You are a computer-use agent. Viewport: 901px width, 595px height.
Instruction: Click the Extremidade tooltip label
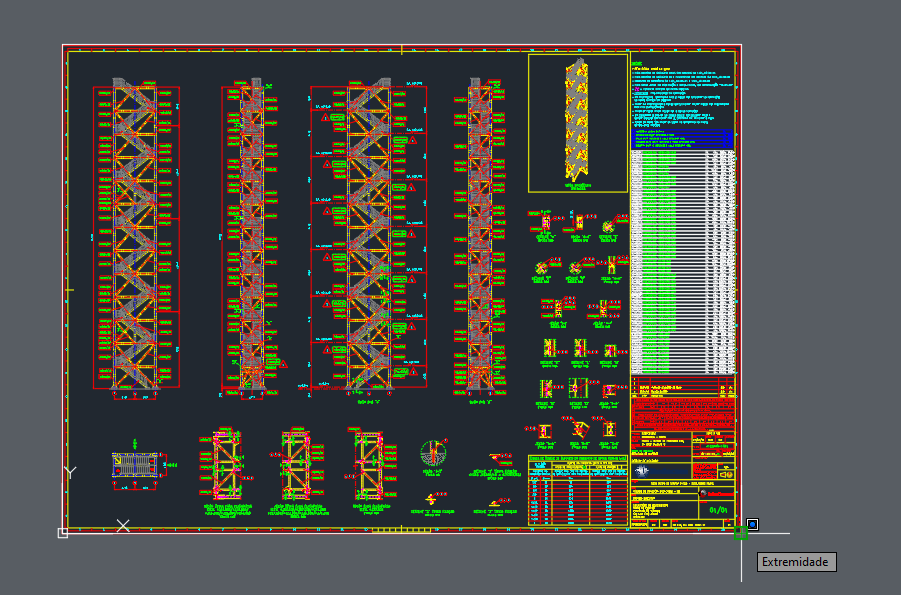pos(796,562)
